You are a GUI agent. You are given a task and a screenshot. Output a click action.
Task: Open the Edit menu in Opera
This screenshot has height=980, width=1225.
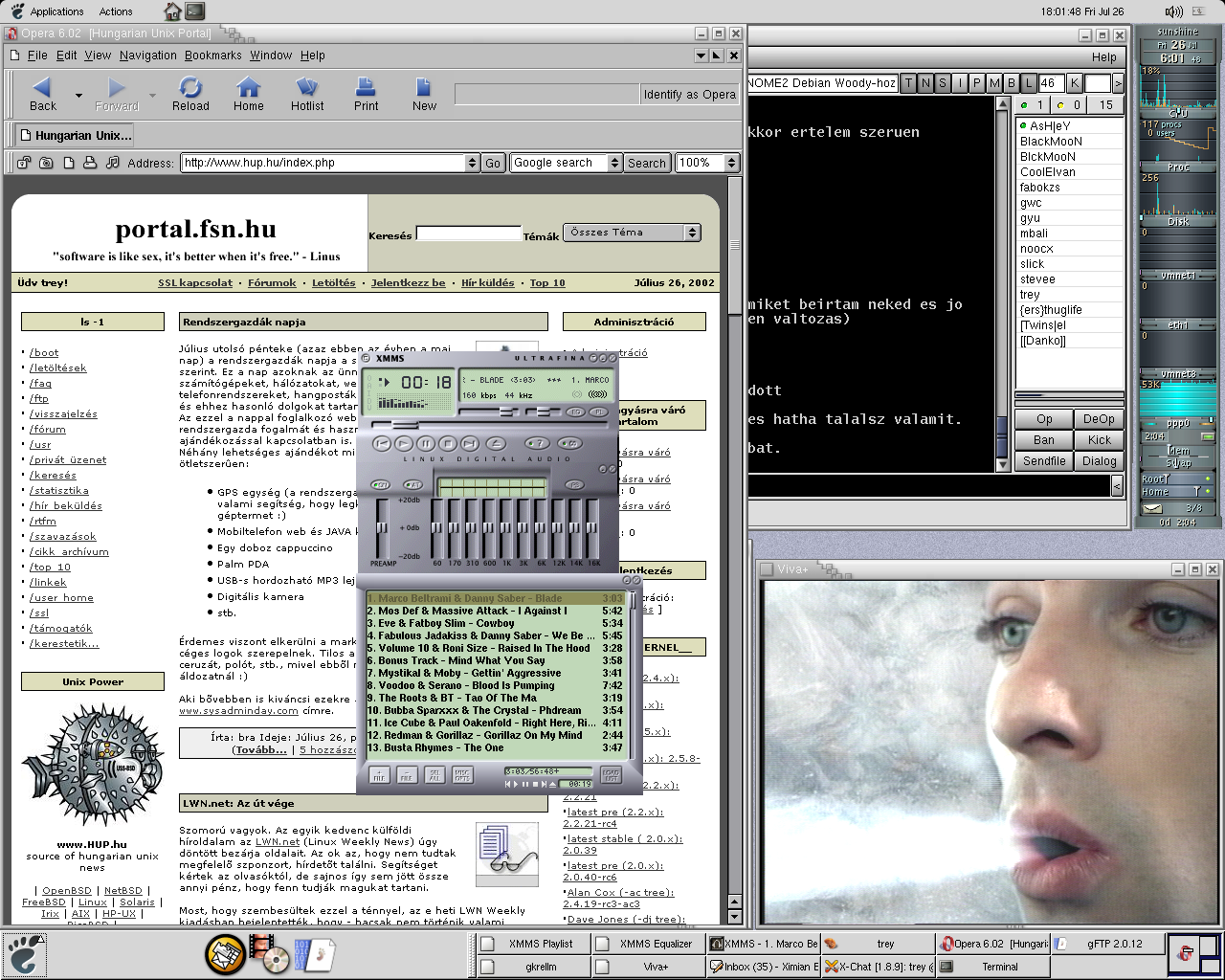[x=67, y=56]
